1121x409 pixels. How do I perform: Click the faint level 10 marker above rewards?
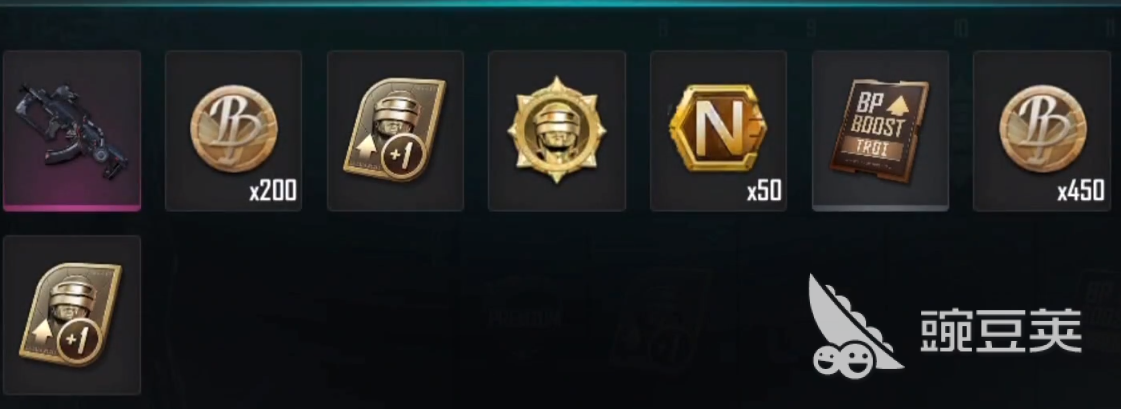[x=960, y=29]
